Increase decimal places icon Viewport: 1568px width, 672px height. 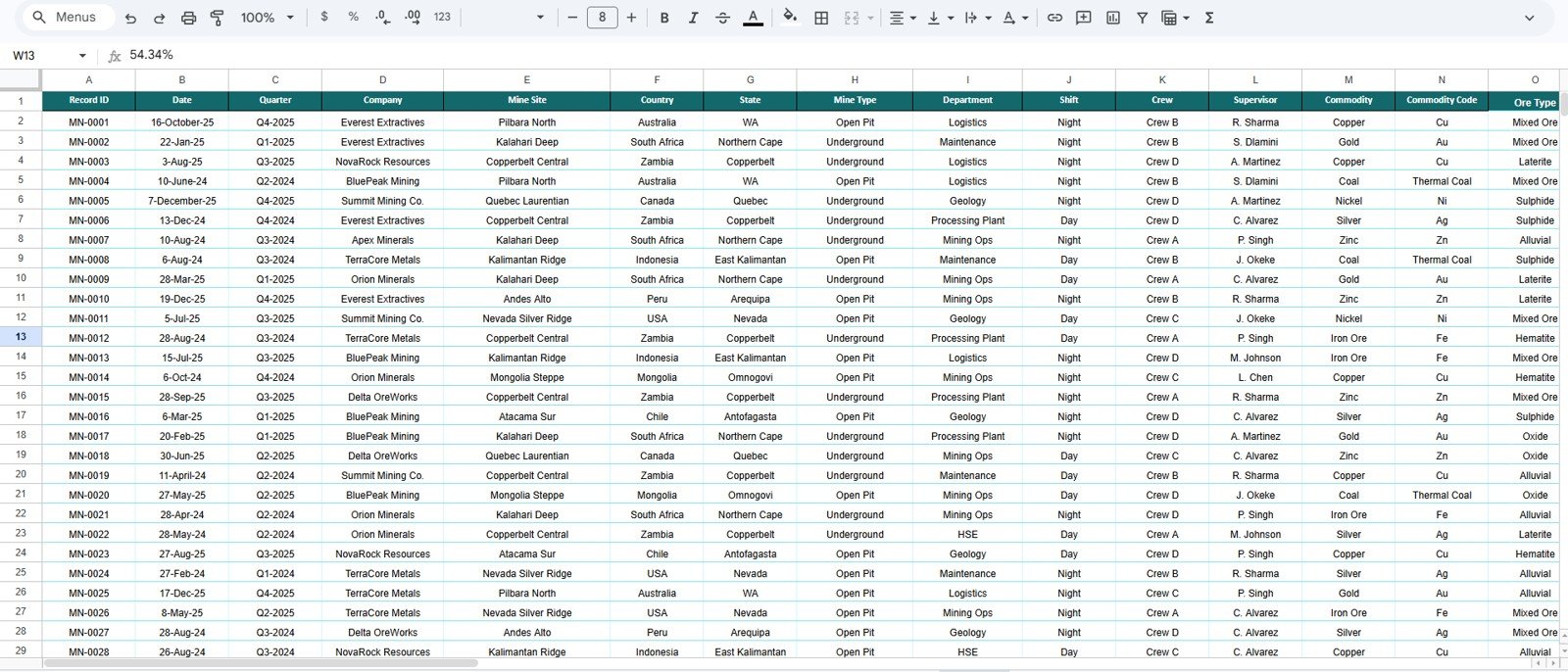click(413, 18)
